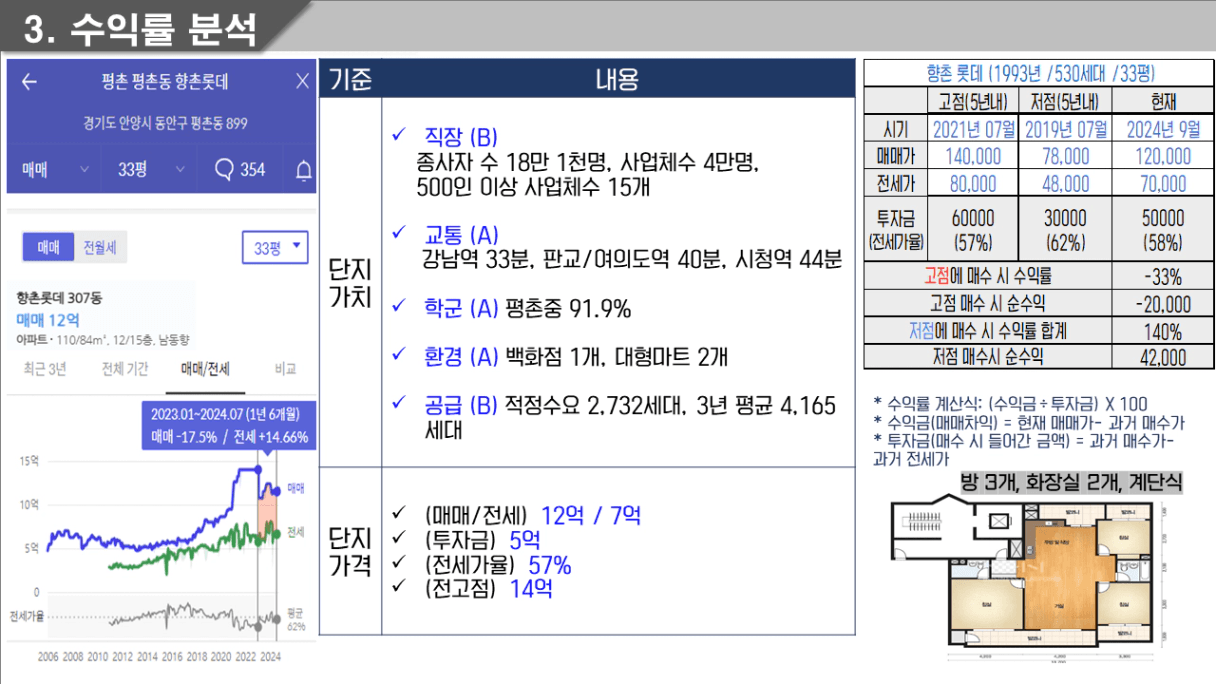1216x684 pixels.
Task: Click the 2021년 07월 cell
Action: point(974,130)
